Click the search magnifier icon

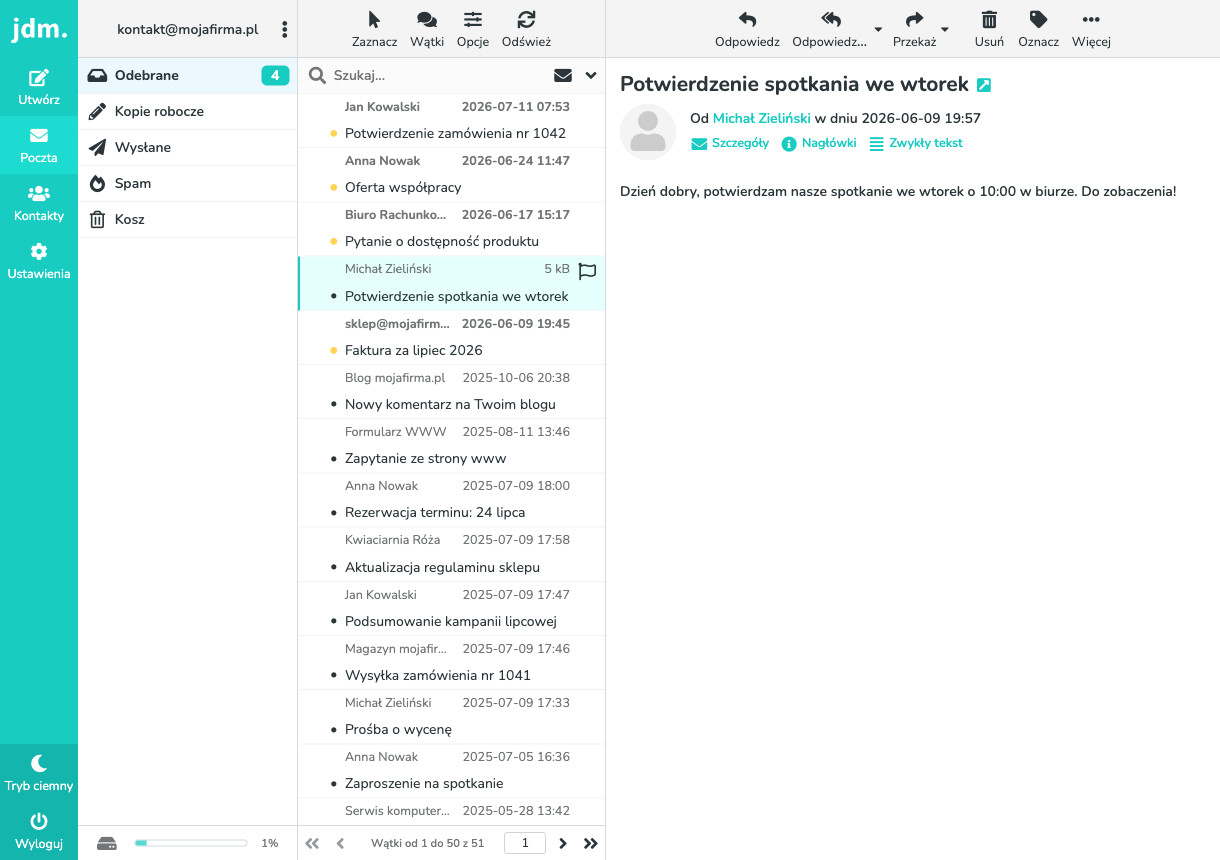317,75
